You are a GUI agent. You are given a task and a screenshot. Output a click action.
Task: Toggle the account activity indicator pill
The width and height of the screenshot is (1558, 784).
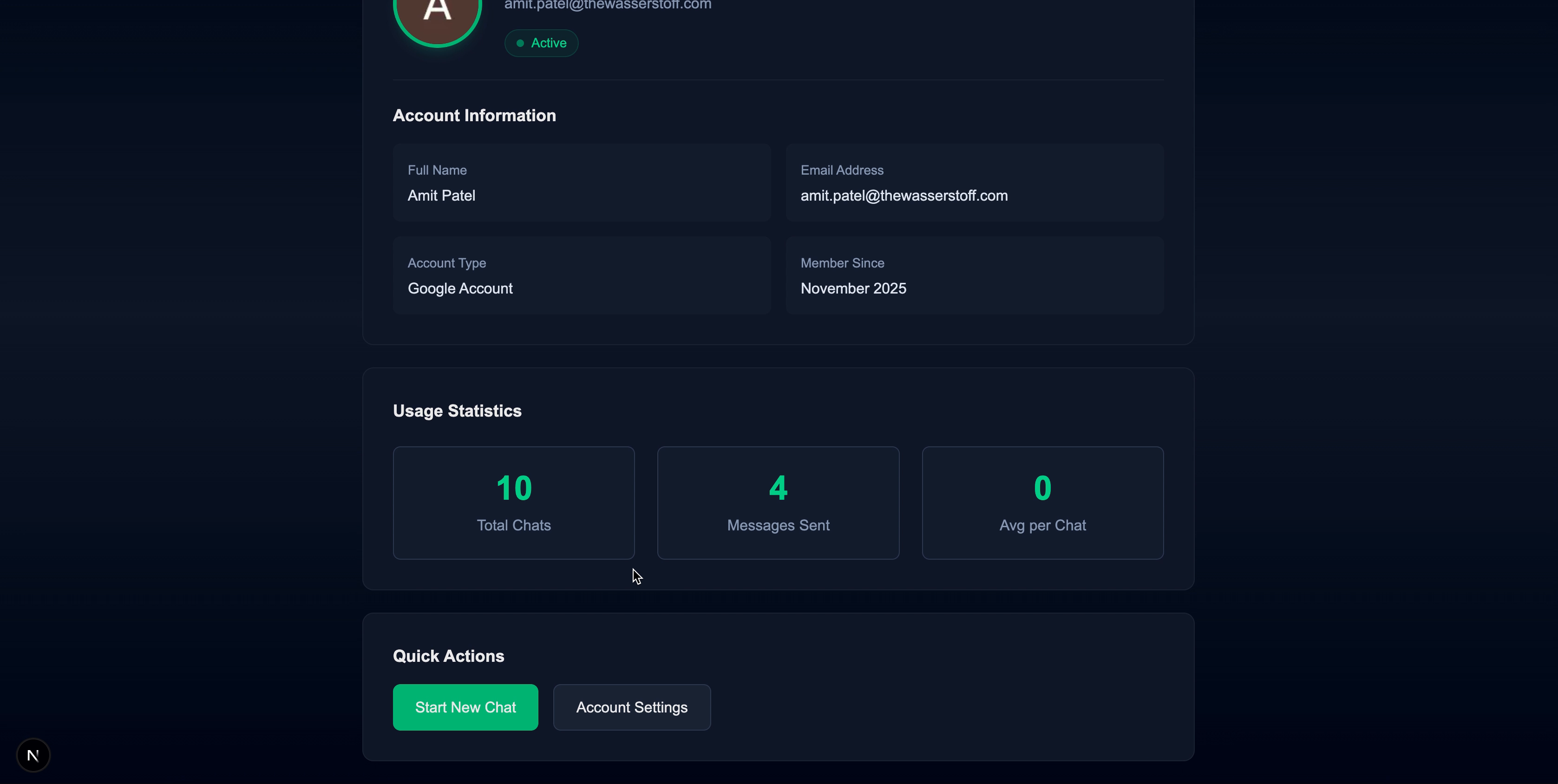pos(541,42)
